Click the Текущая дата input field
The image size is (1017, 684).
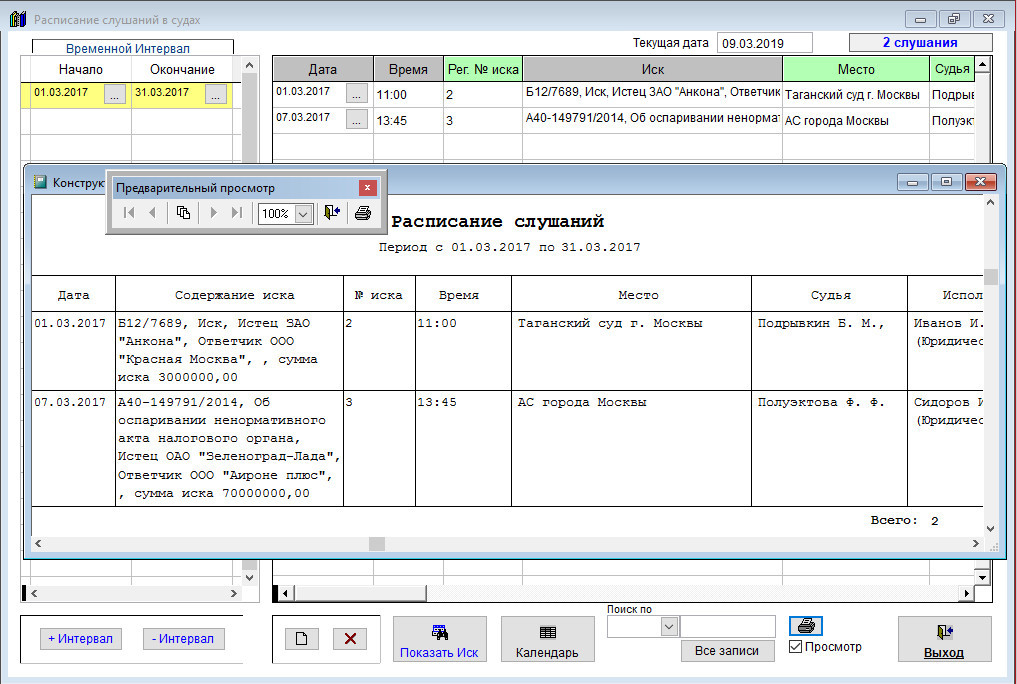[x=764, y=43]
